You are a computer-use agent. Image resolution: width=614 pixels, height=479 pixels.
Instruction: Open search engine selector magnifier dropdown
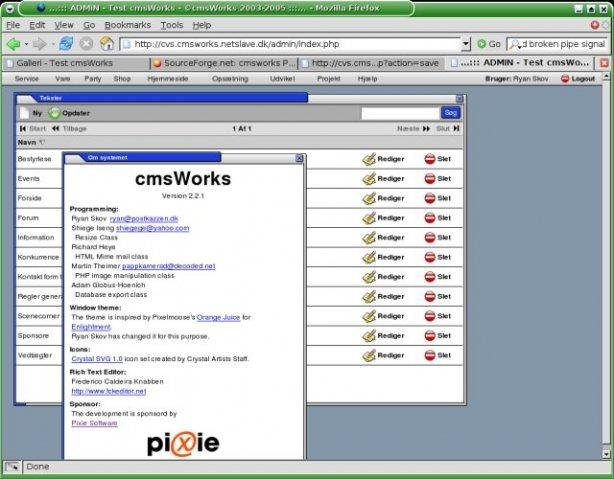click(x=516, y=44)
